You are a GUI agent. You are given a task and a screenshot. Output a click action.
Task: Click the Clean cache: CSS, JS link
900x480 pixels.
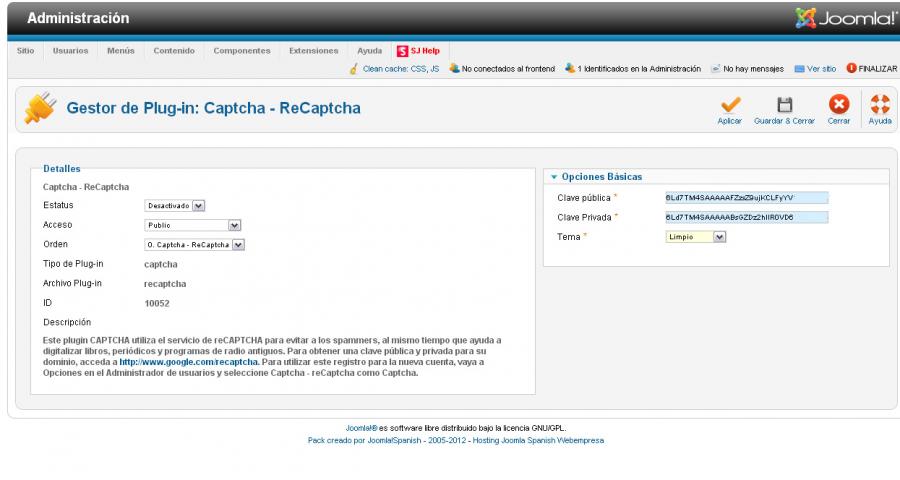click(401, 69)
